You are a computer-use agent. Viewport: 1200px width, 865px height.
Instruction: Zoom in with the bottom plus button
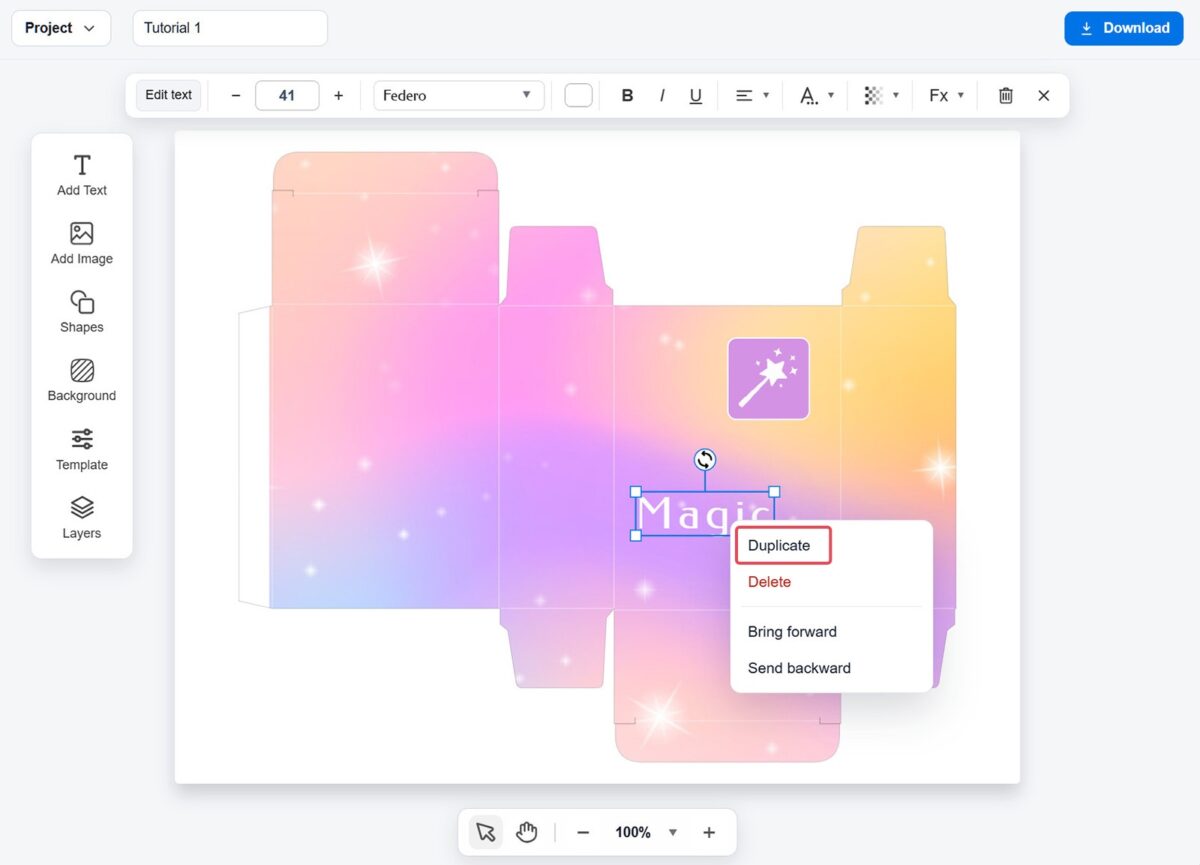pos(709,832)
